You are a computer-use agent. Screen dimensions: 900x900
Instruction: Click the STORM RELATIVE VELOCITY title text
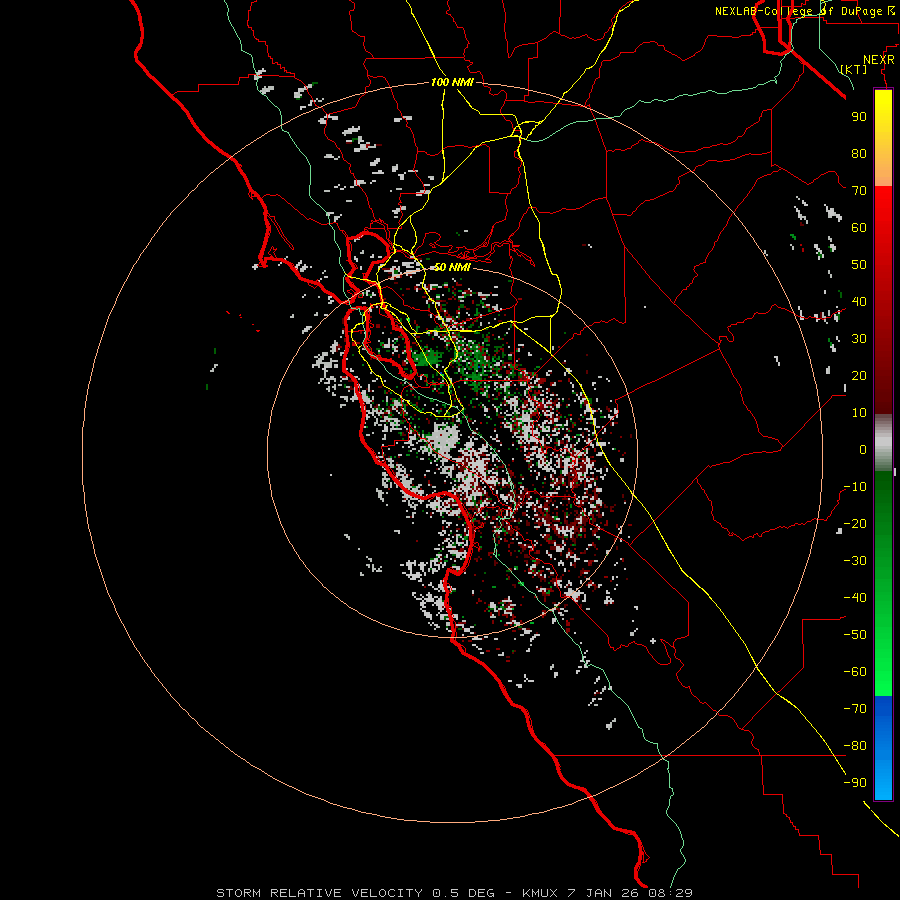click(x=320, y=893)
